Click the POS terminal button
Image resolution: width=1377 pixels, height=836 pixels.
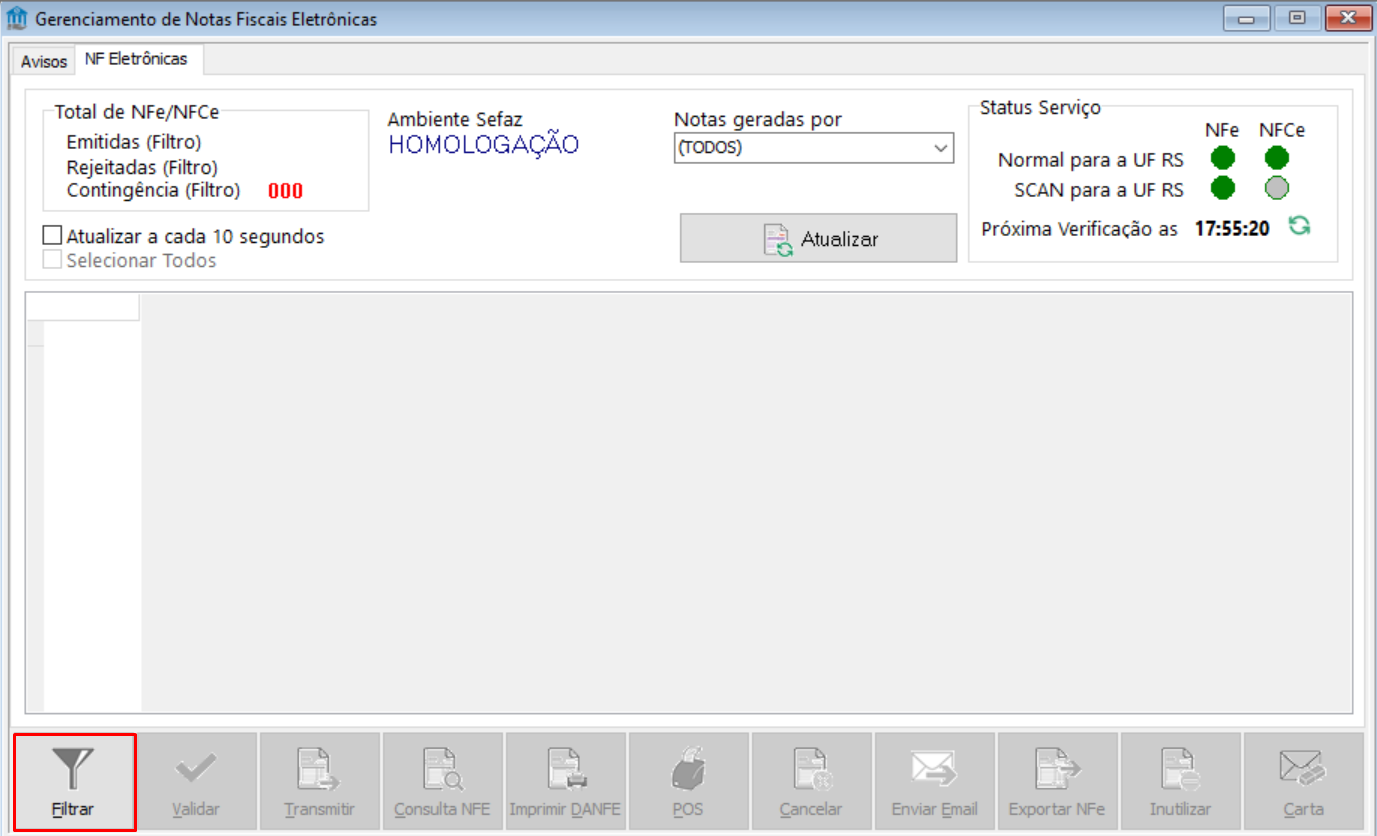[689, 781]
